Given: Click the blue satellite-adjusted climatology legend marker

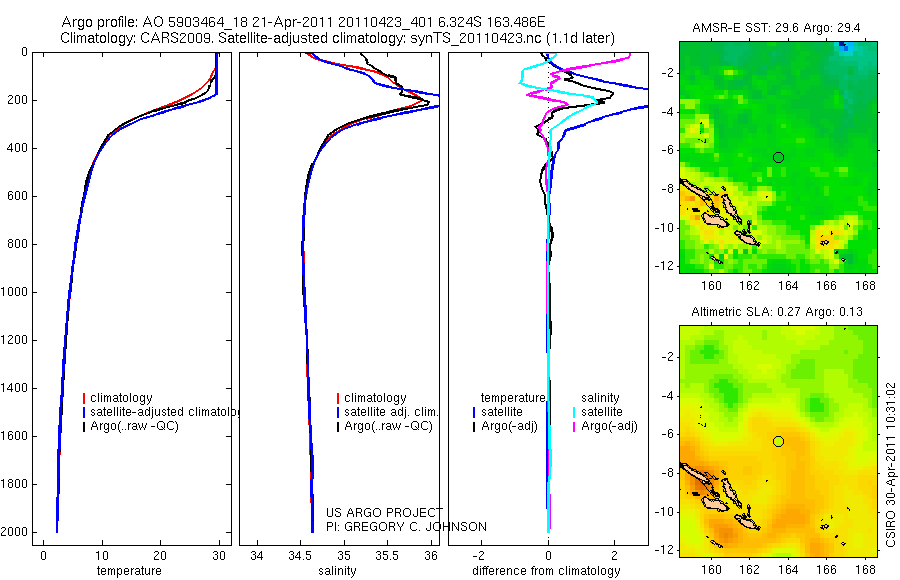Looking at the screenshot, I should pyautogui.click(x=84, y=412).
